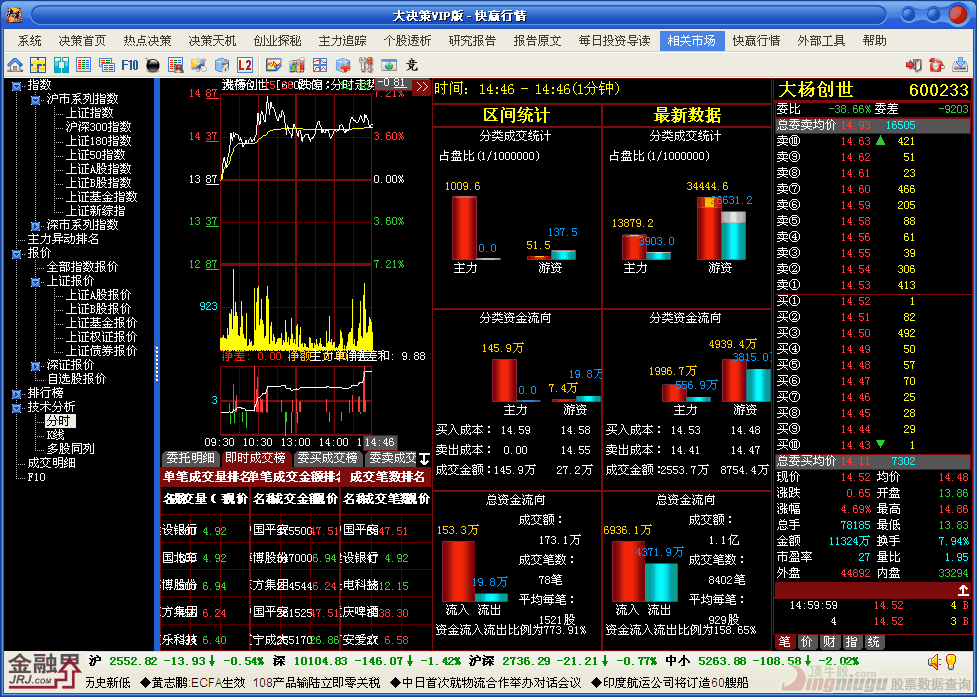Click the black ball toolbar icon
The width and height of the screenshot is (977, 697).
(153, 65)
